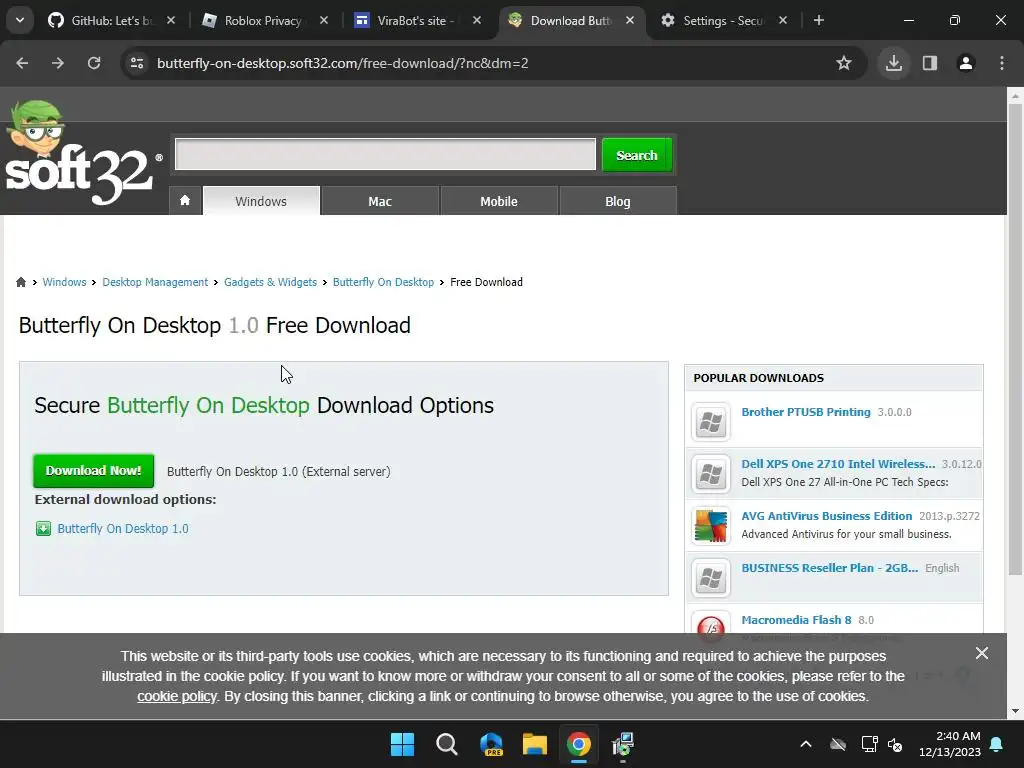Open a new tab with plus button
Screen dimensions: 1024x768
(x=819, y=20)
